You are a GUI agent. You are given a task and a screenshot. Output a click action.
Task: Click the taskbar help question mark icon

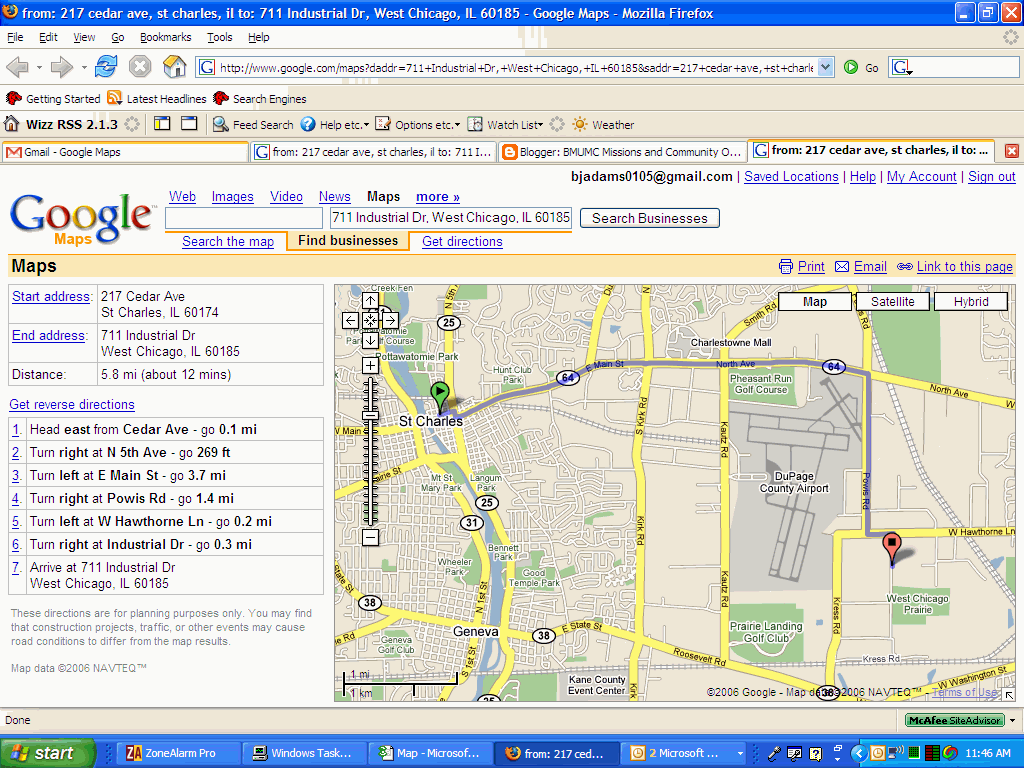coord(816,753)
